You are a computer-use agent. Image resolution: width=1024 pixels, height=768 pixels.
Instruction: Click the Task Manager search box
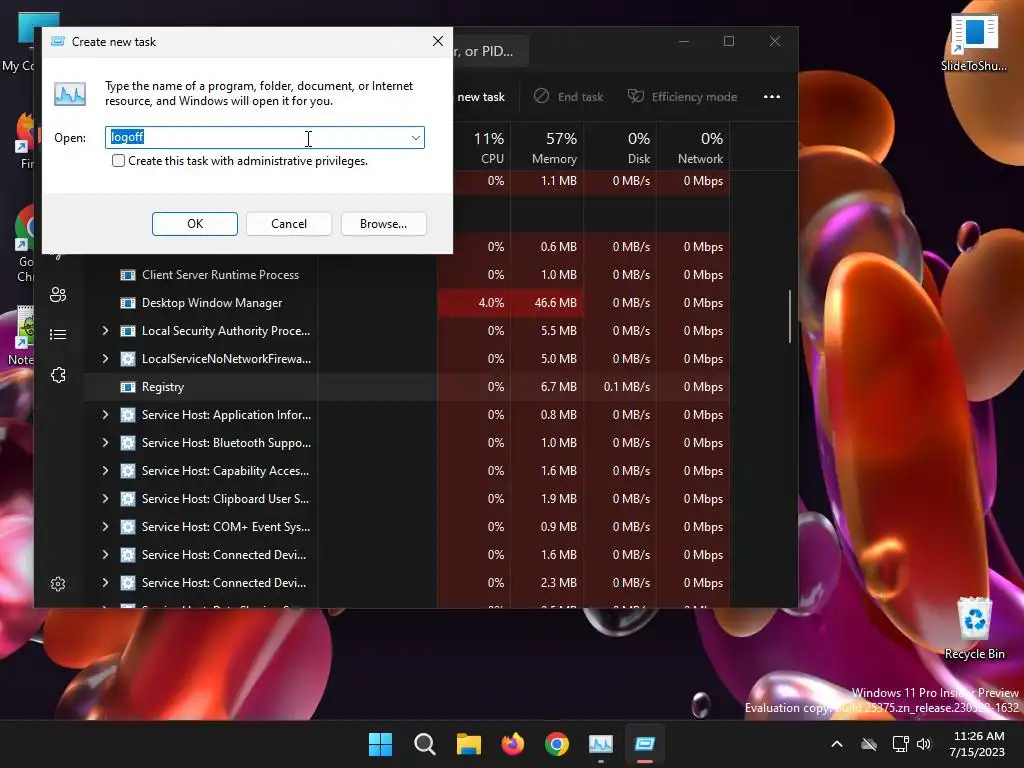pyautogui.click(x=490, y=51)
